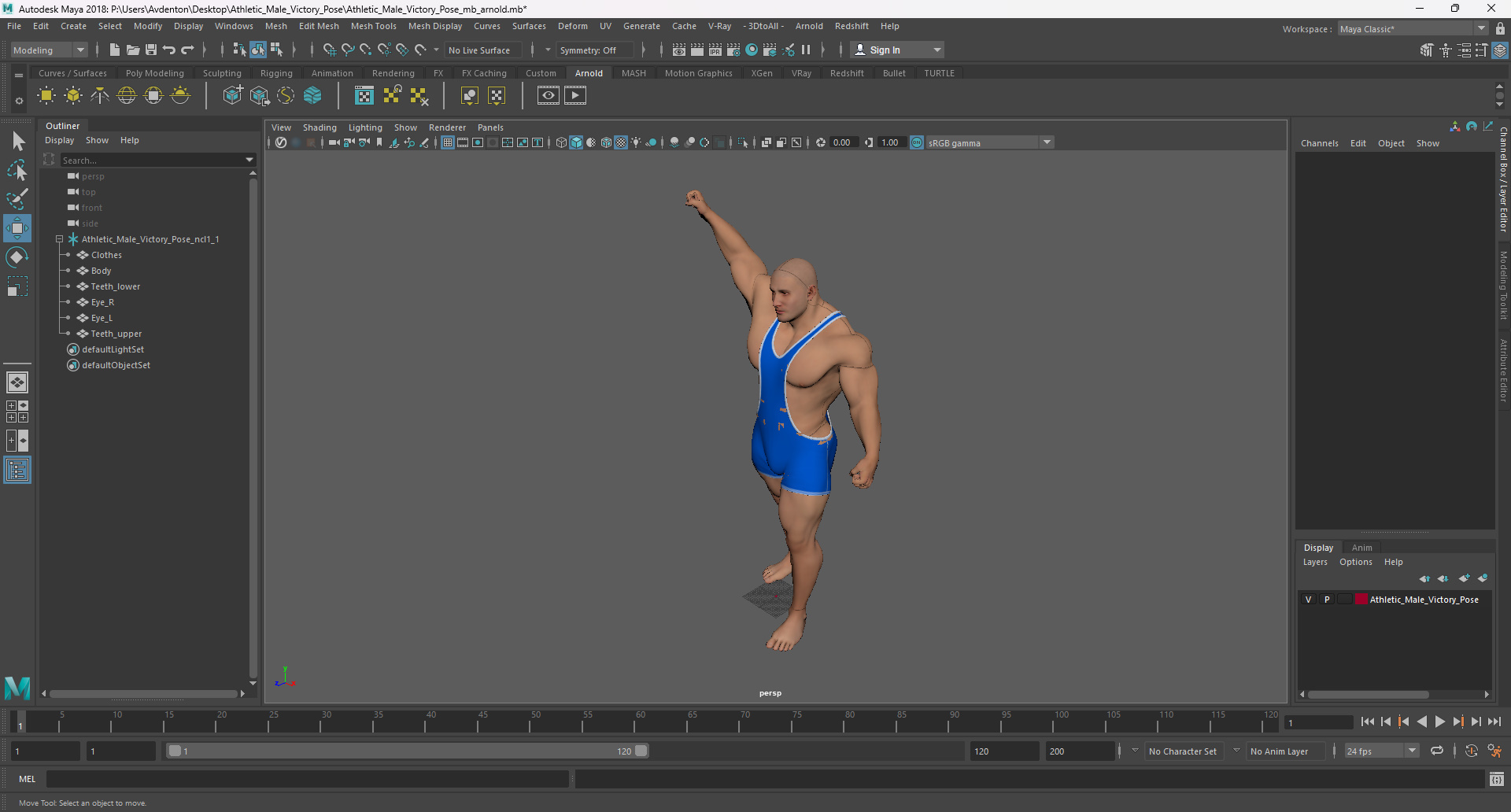
Task: Toggle P playback of Athletic_Male_Victory_Pose layer
Action: click(1327, 600)
